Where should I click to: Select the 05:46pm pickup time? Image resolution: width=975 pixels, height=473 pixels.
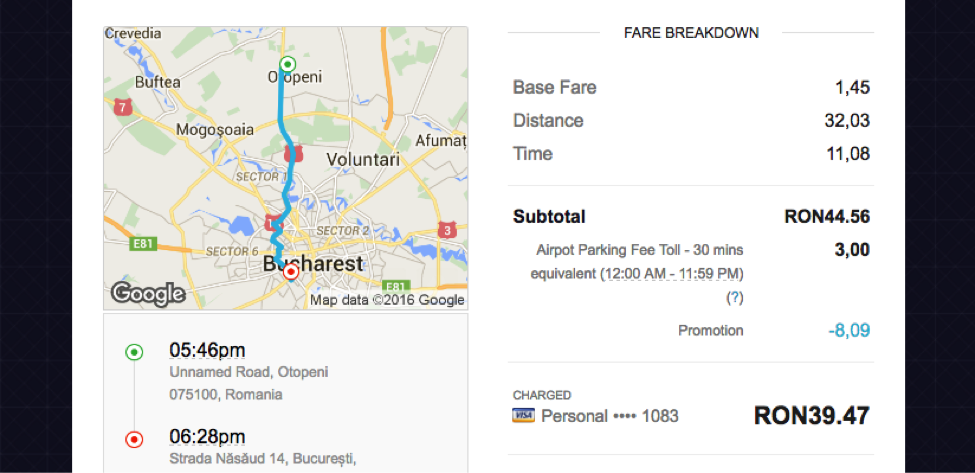pos(207,350)
